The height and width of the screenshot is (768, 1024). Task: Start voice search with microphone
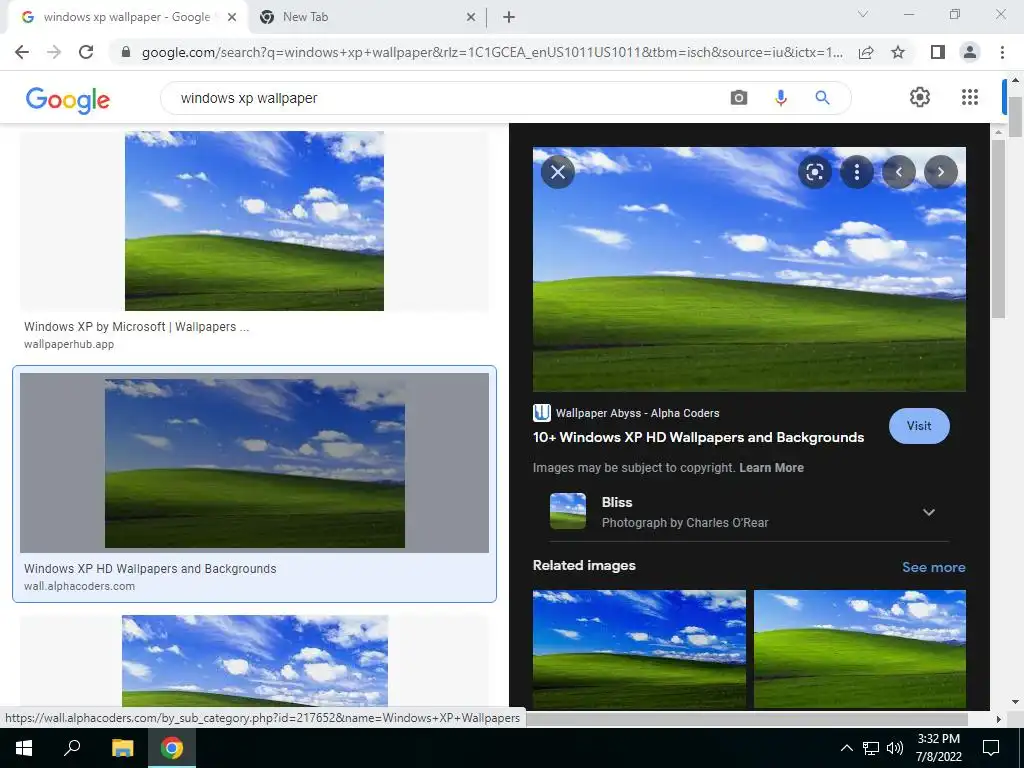click(780, 98)
